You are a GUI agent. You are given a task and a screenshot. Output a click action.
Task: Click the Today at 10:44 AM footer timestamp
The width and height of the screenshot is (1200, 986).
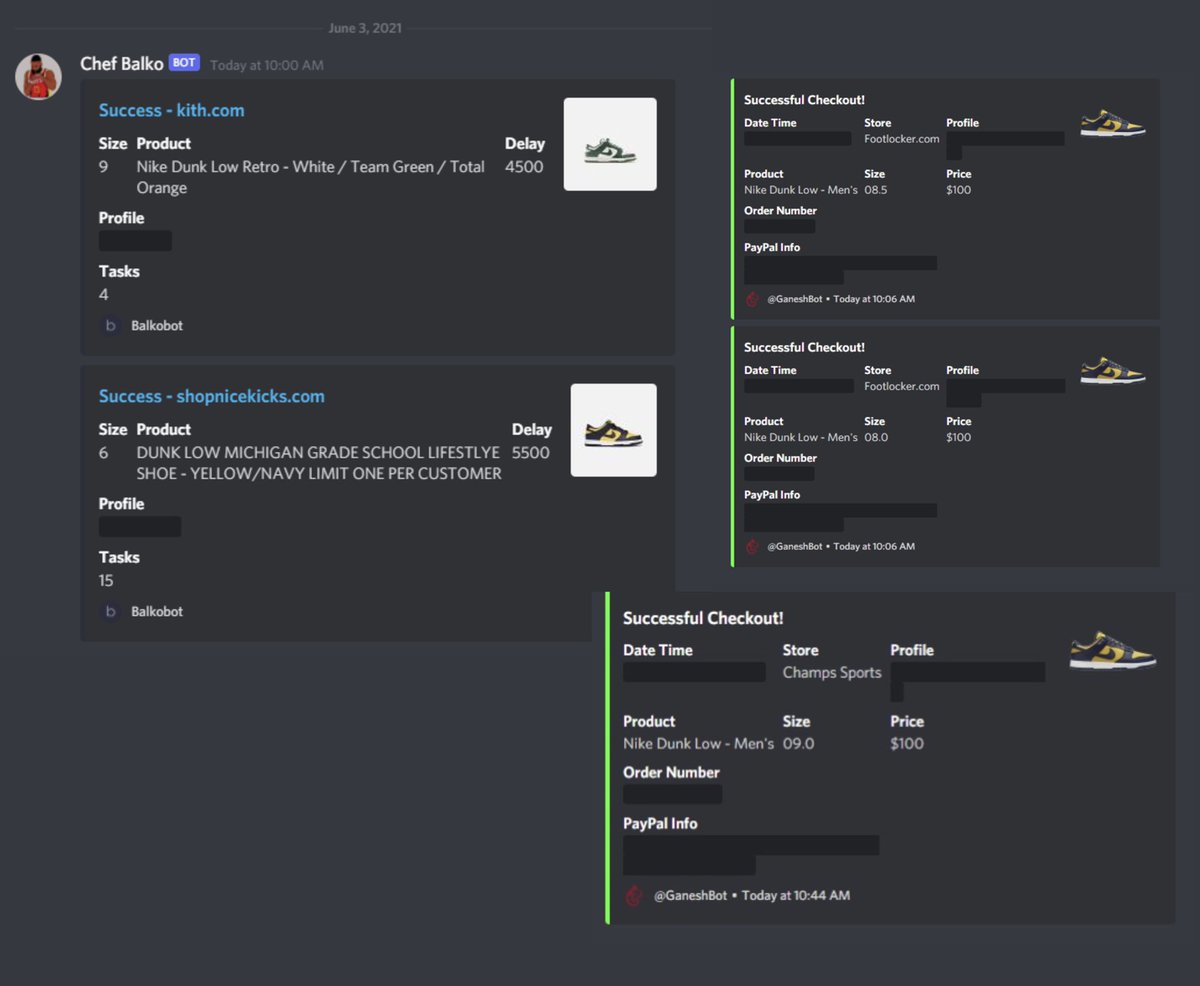(x=796, y=896)
